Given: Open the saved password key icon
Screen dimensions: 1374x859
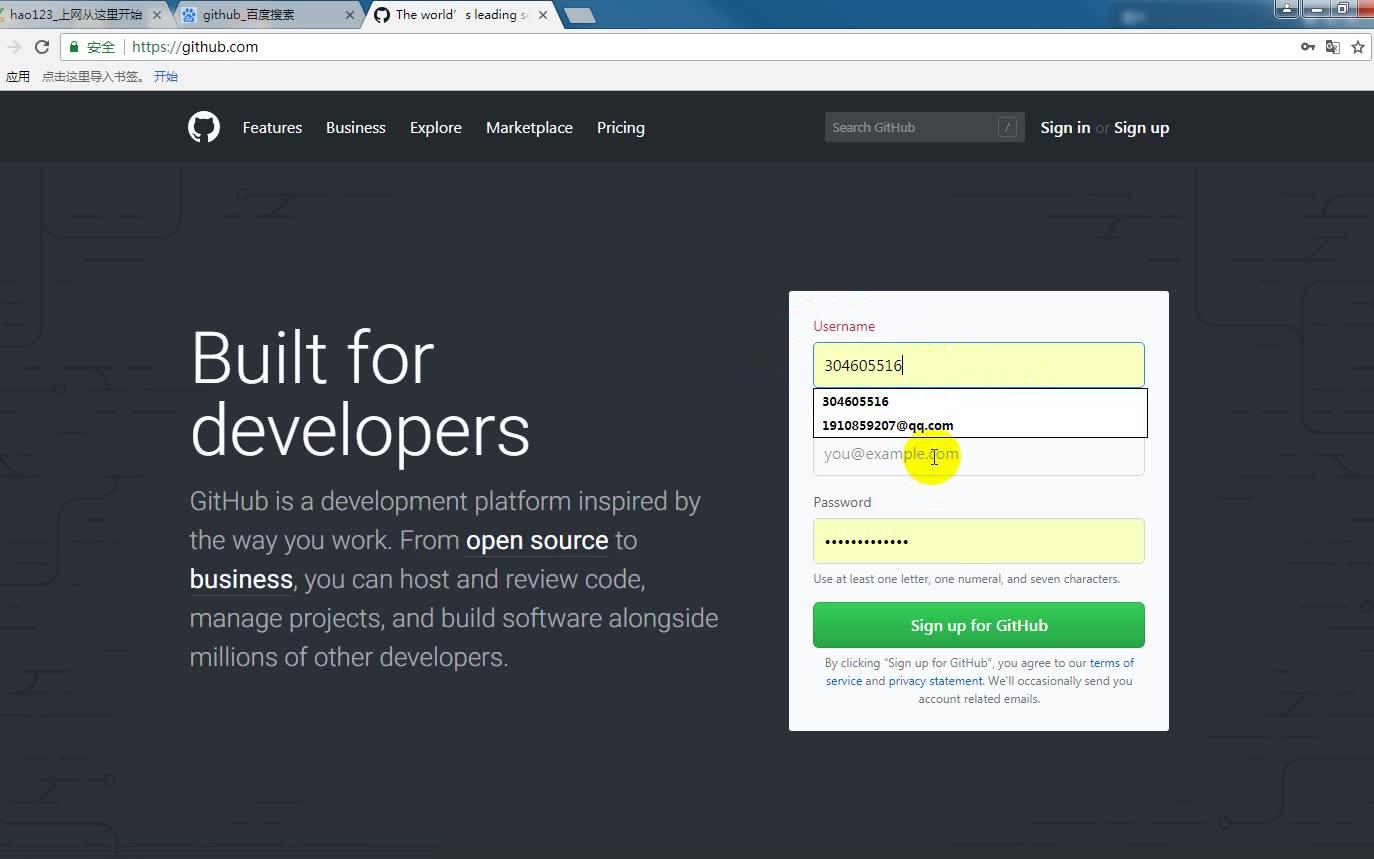Looking at the screenshot, I should click(x=1307, y=47).
